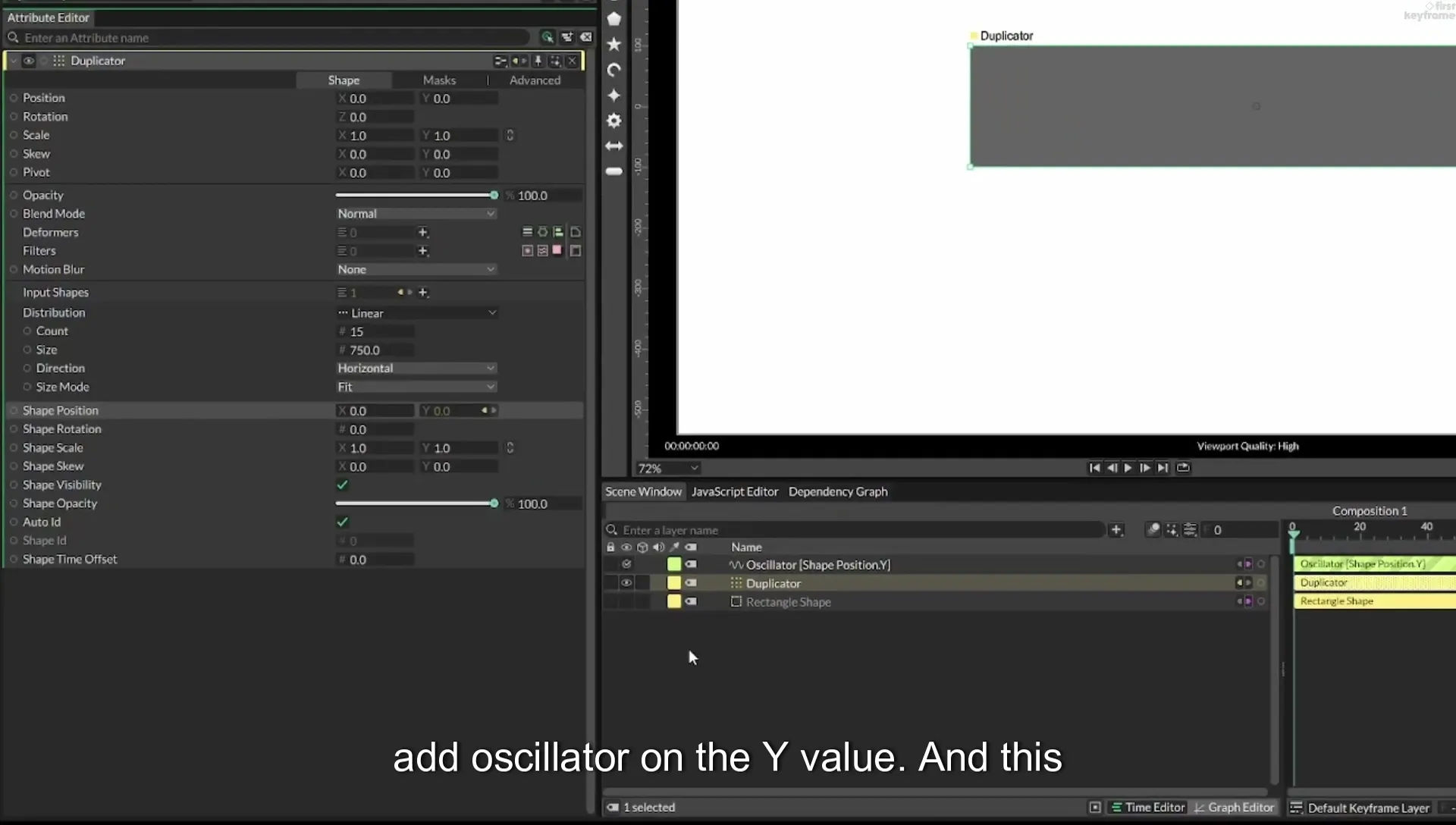
Task: Select the Arc shape tool
Action: [614, 70]
